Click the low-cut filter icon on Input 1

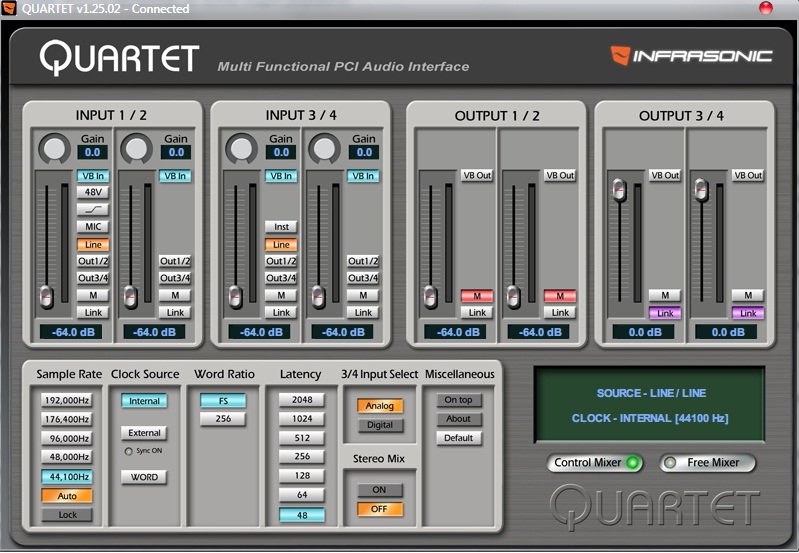(x=93, y=209)
